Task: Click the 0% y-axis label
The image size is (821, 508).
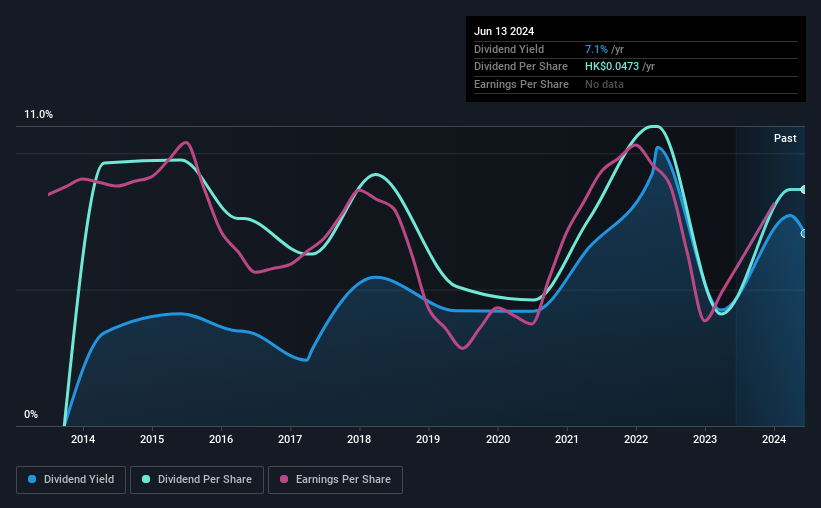Action: click(x=31, y=414)
